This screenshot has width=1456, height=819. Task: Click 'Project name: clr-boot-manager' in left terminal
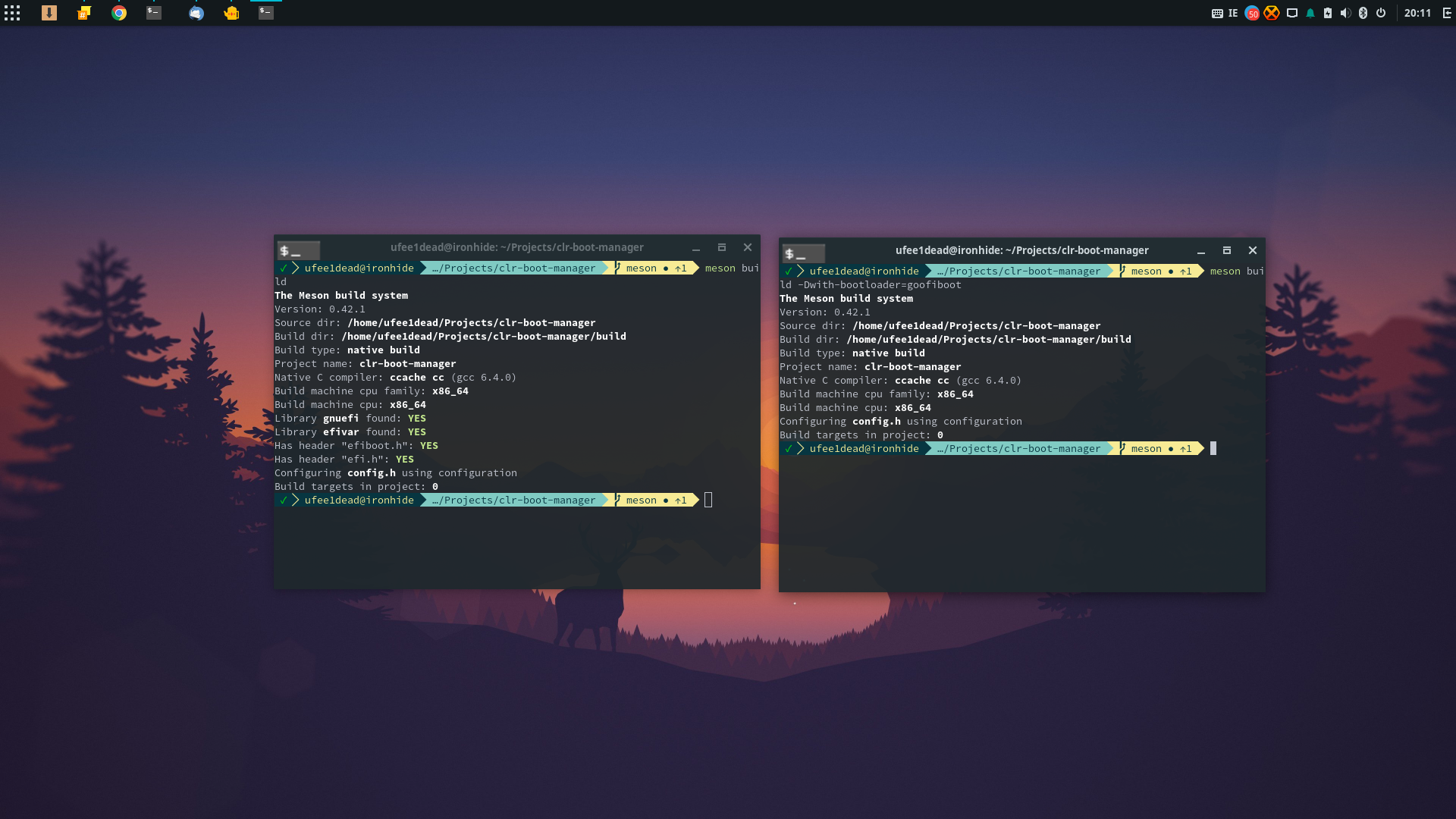coord(366,364)
